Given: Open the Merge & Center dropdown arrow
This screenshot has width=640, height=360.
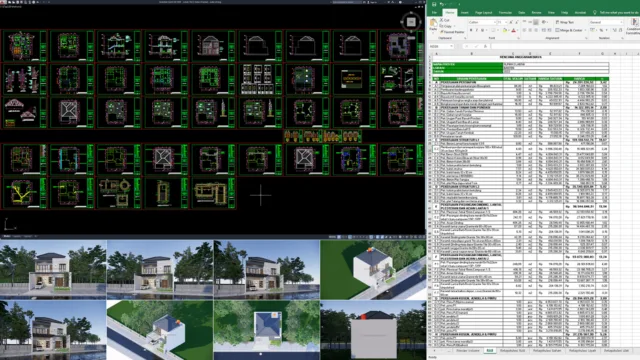Looking at the screenshot, I should 585,30.
